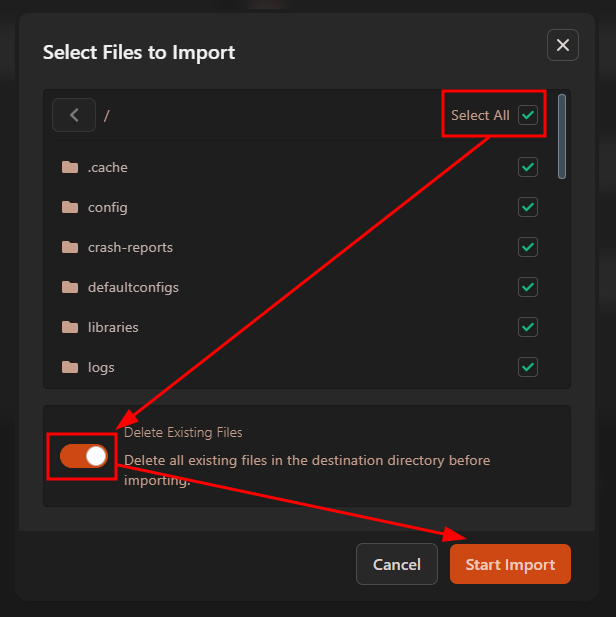Click the Start Import button
This screenshot has width=616, height=617.
pos(510,564)
